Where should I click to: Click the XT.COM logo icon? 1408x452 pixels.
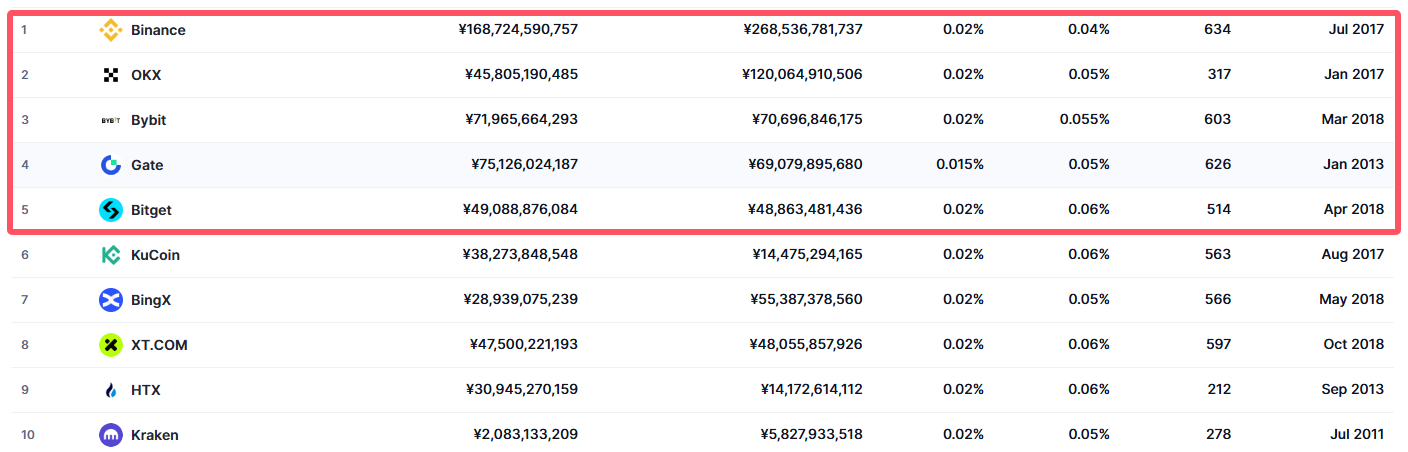pos(111,345)
